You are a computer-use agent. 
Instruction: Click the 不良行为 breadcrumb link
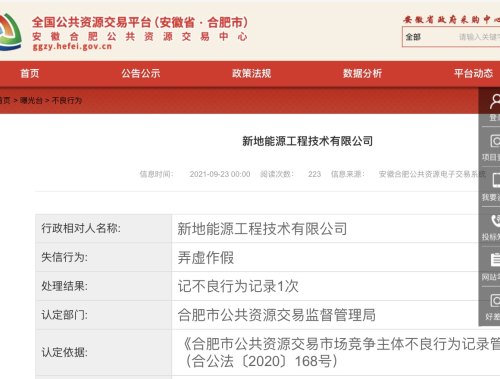pos(67,100)
